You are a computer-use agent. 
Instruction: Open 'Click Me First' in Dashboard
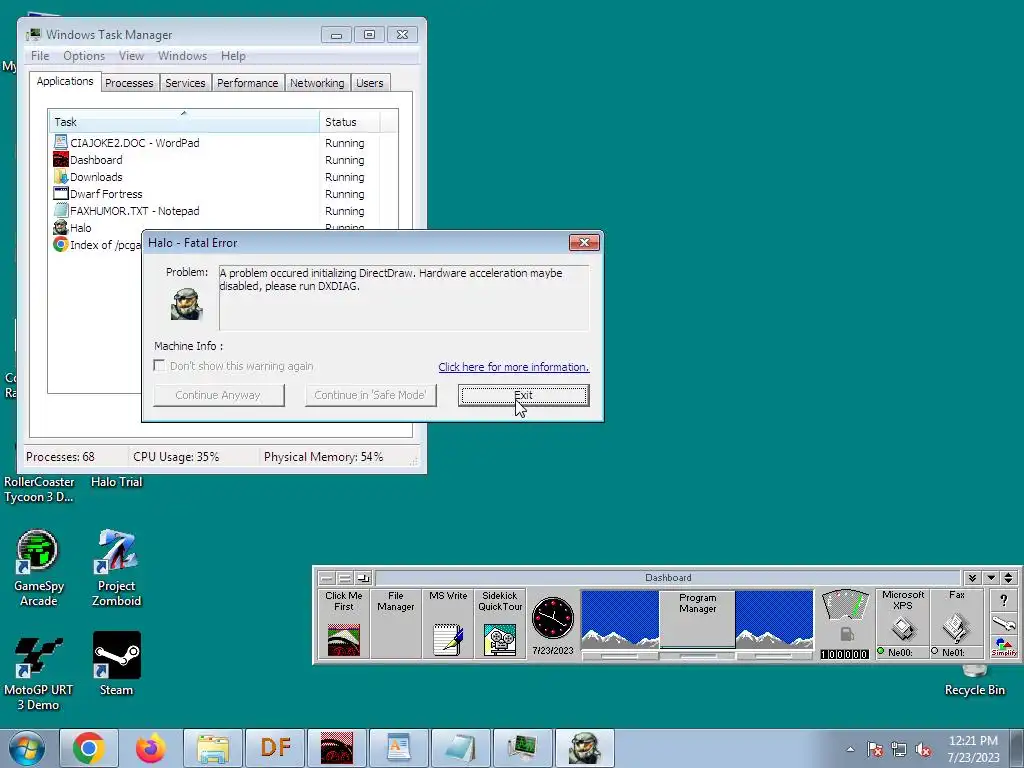(344, 624)
